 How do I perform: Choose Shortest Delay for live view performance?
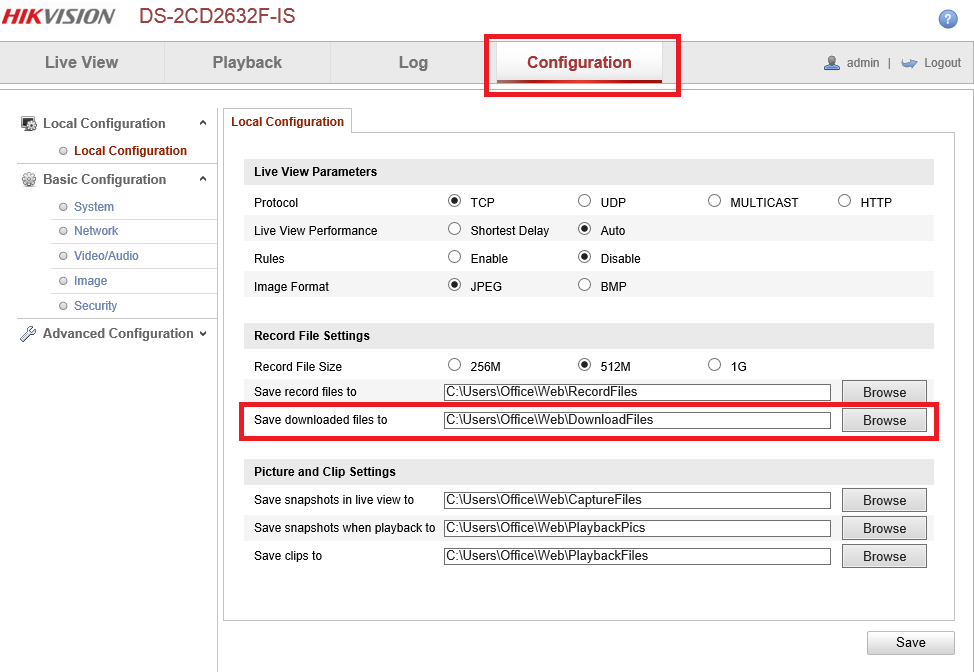[x=455, y=229]
